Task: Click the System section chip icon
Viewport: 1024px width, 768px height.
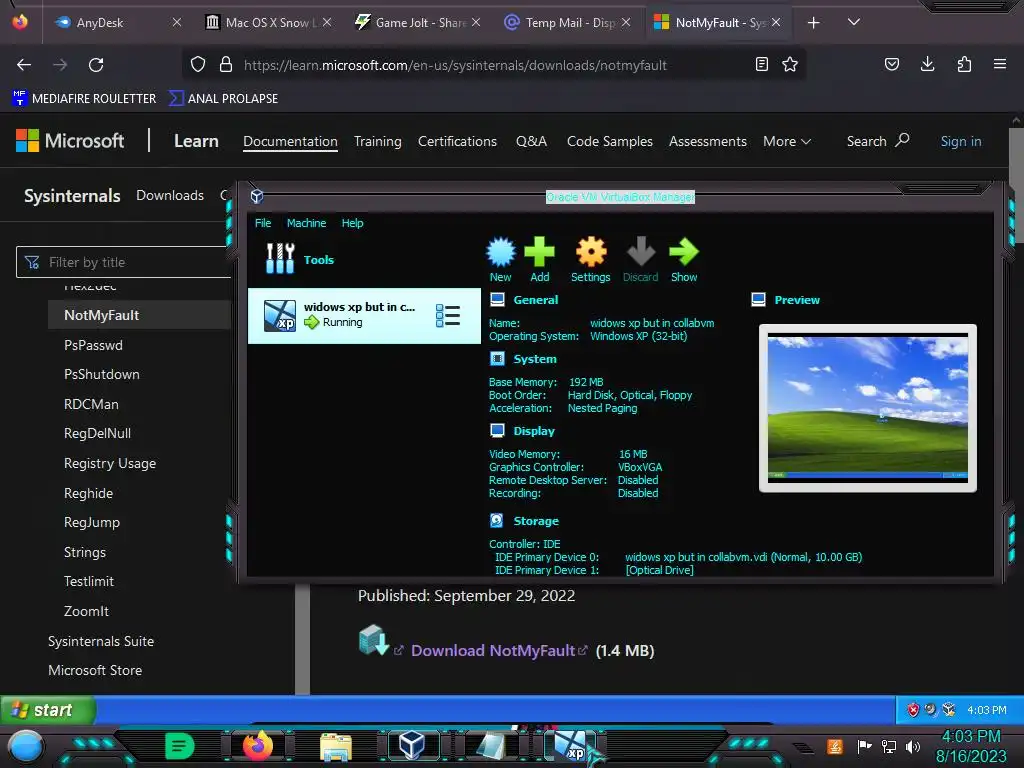Action: click(497, 359)
